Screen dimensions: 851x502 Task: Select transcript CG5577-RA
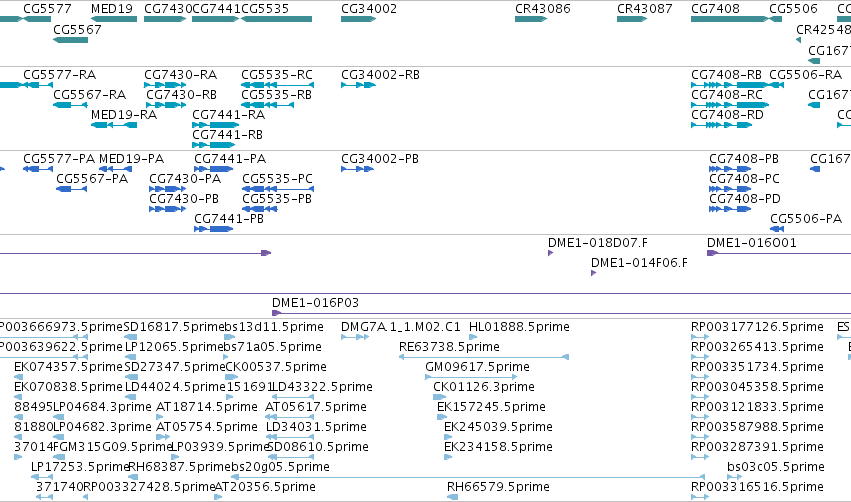pos(38,85)
